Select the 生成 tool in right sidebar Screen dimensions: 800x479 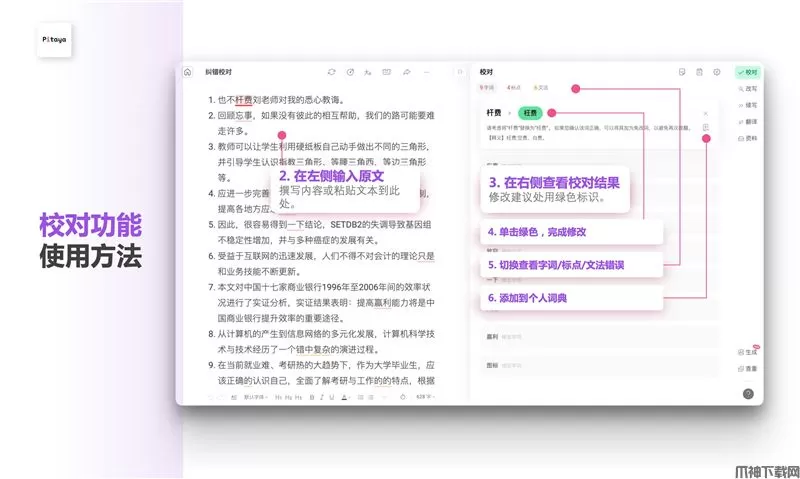click(747, 352)
